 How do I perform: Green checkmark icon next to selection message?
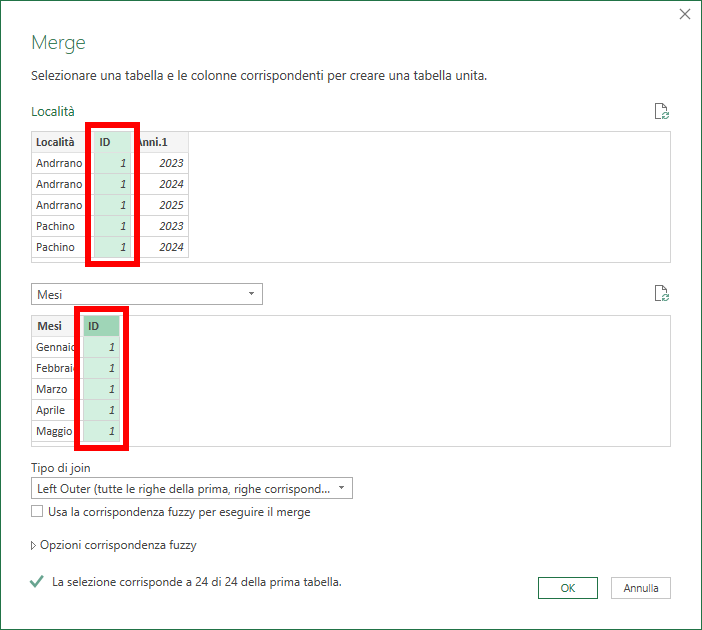coord(37,582)
